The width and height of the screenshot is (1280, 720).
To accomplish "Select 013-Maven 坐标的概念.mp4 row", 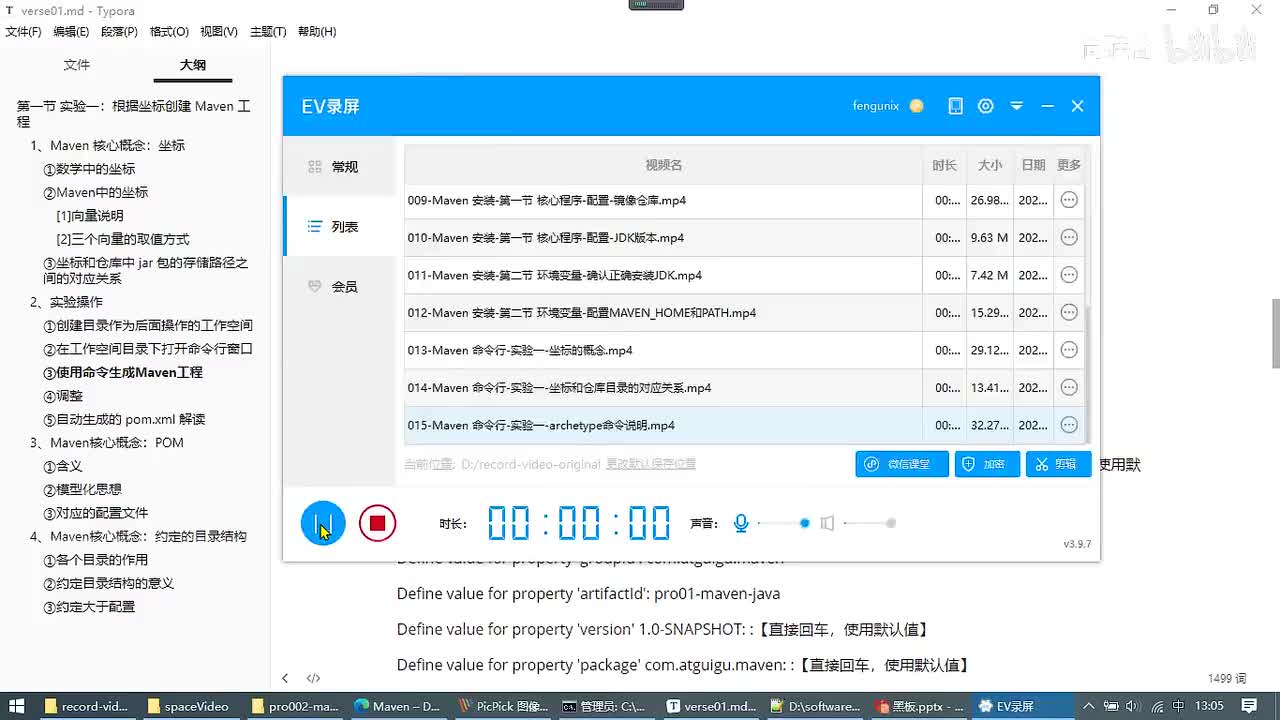I will 744,350.
